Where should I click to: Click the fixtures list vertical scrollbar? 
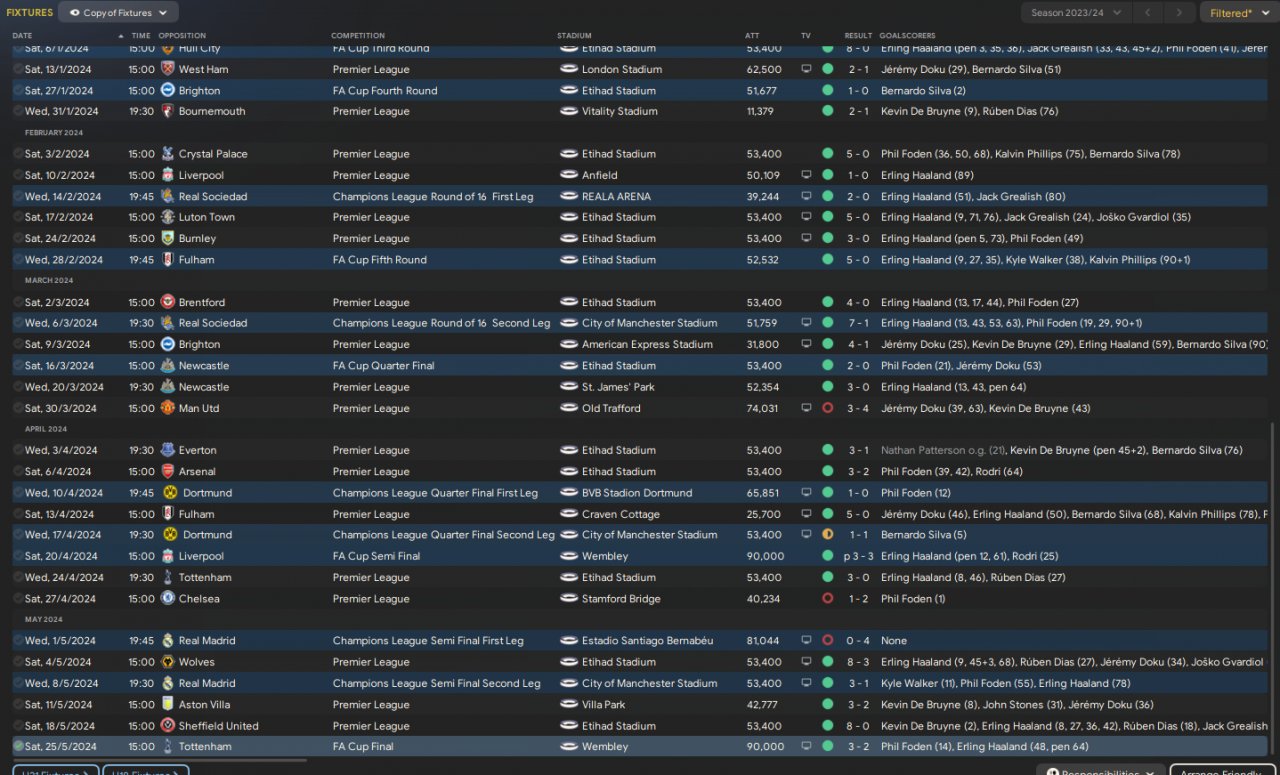click(x=1274, y=589)
